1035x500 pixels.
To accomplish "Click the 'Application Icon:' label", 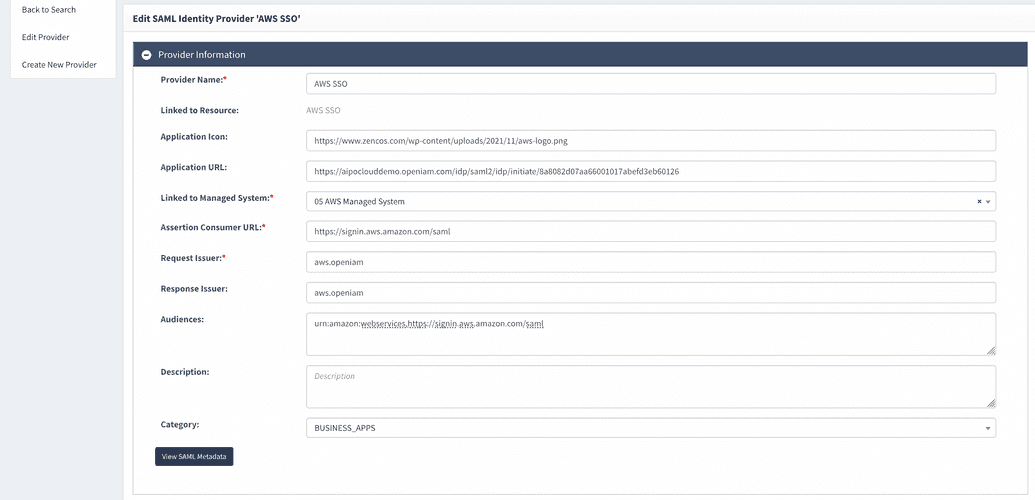I will pos(194,137).
